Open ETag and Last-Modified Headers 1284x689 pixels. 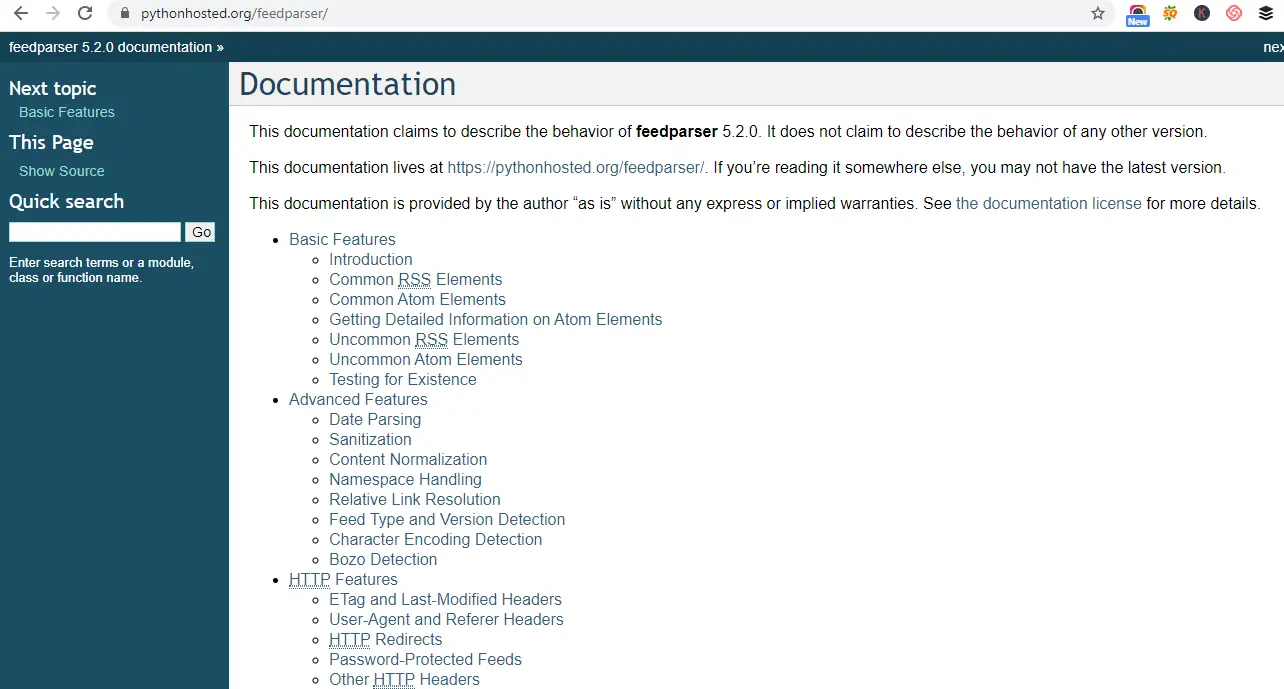(445, 599)
